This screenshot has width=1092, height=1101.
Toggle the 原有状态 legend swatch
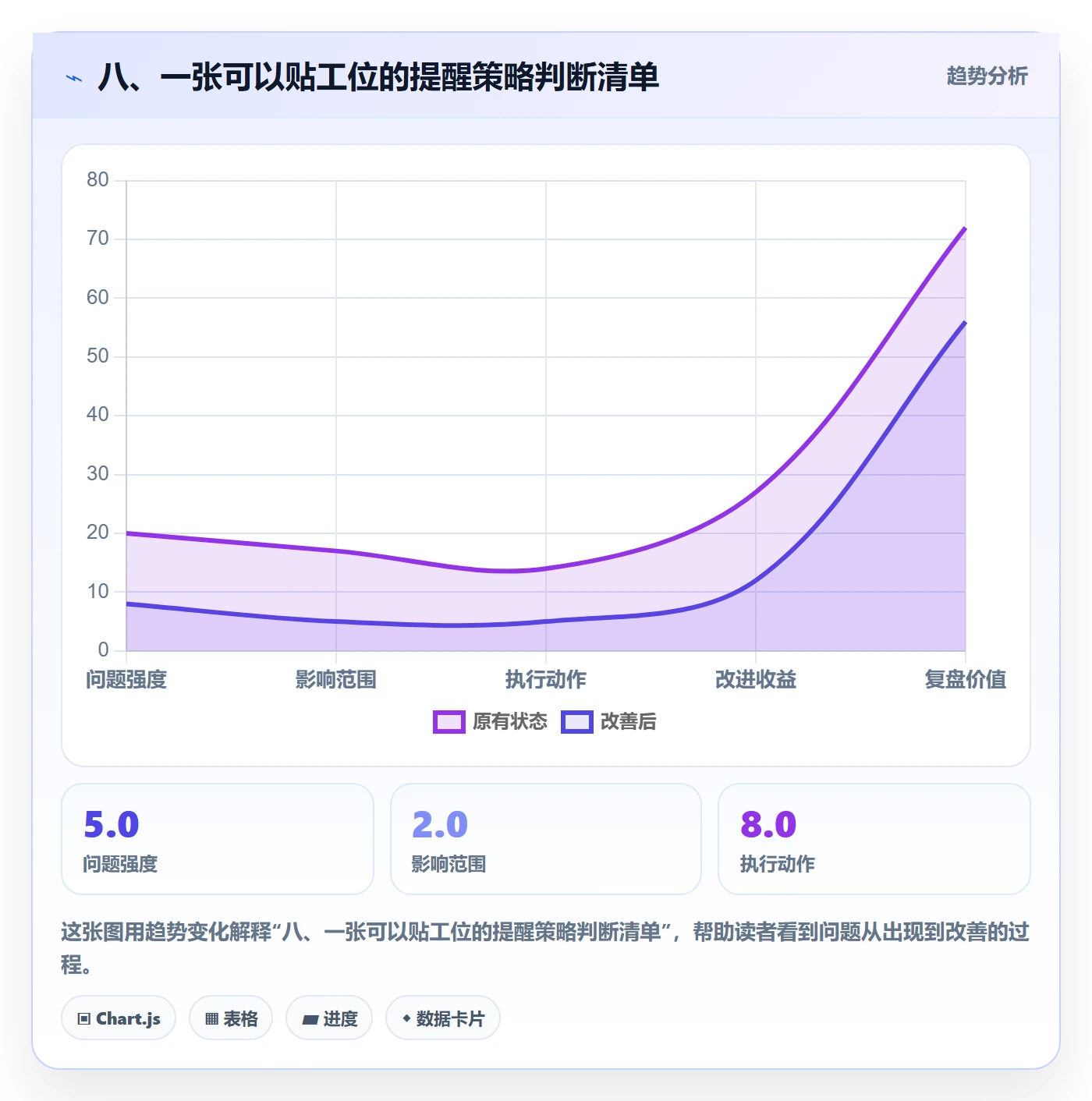448,722
